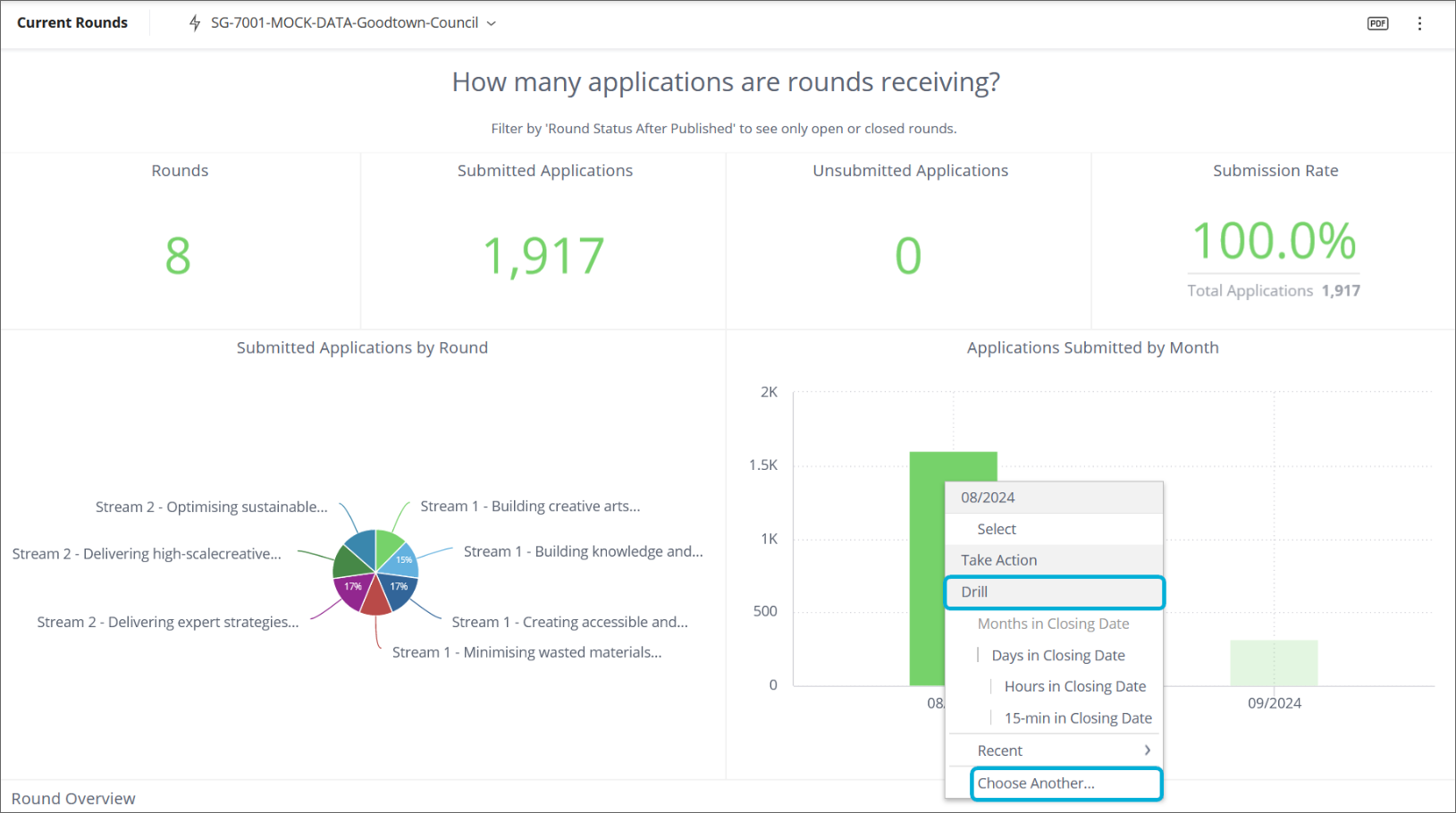Click the purple 17% pie slice
The image size is (1456, 813).
(x=352, y=589)
